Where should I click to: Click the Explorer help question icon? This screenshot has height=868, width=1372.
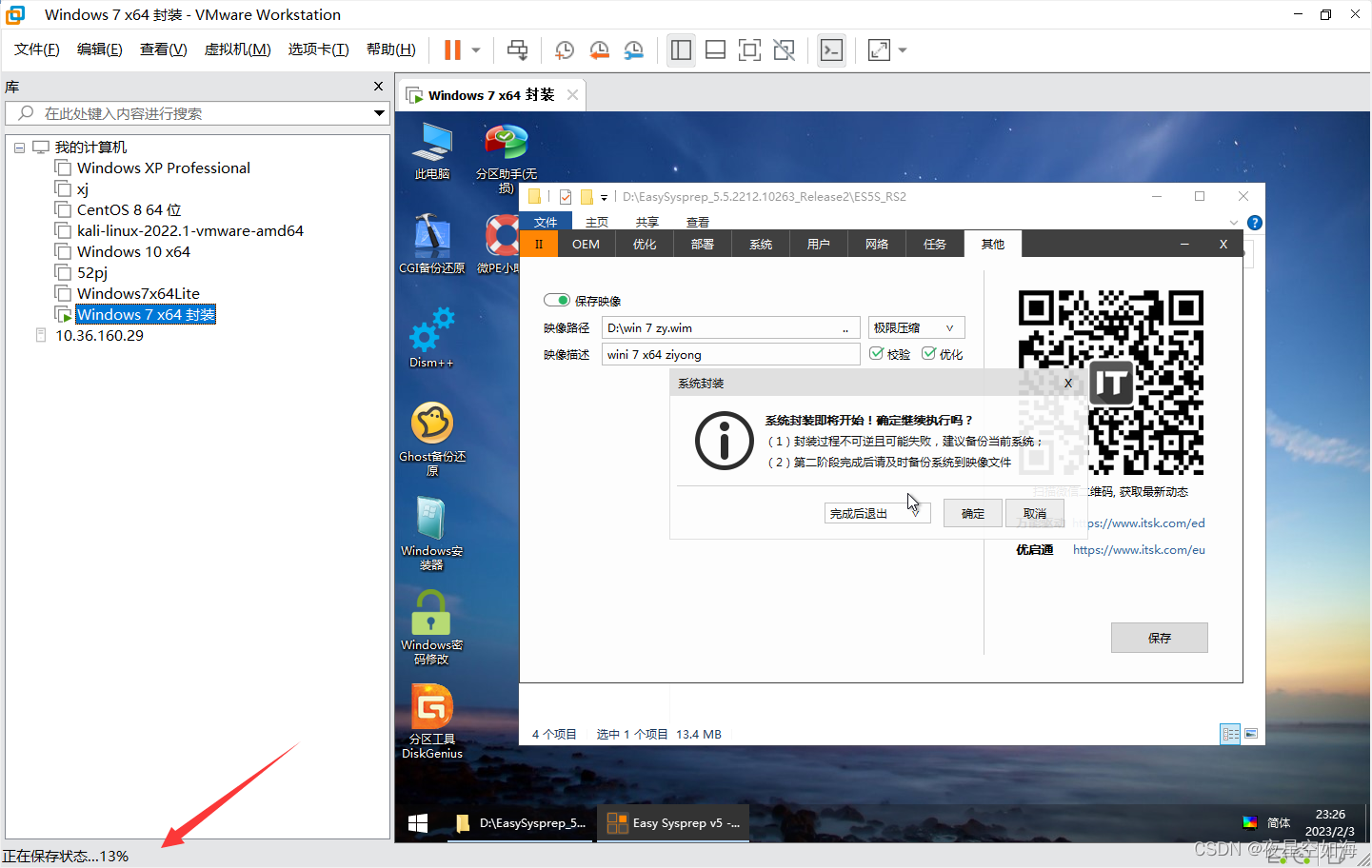[x=1255, y=223]
